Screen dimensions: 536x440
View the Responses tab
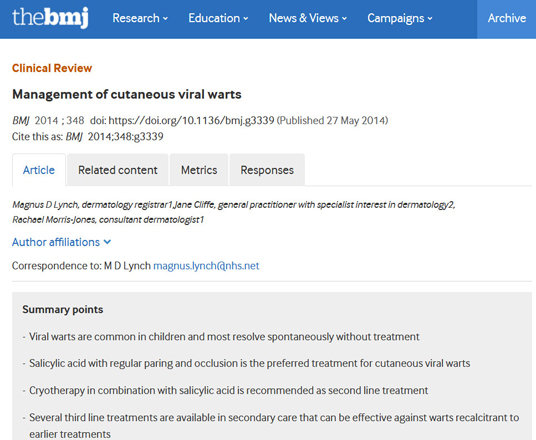[267, 170]
